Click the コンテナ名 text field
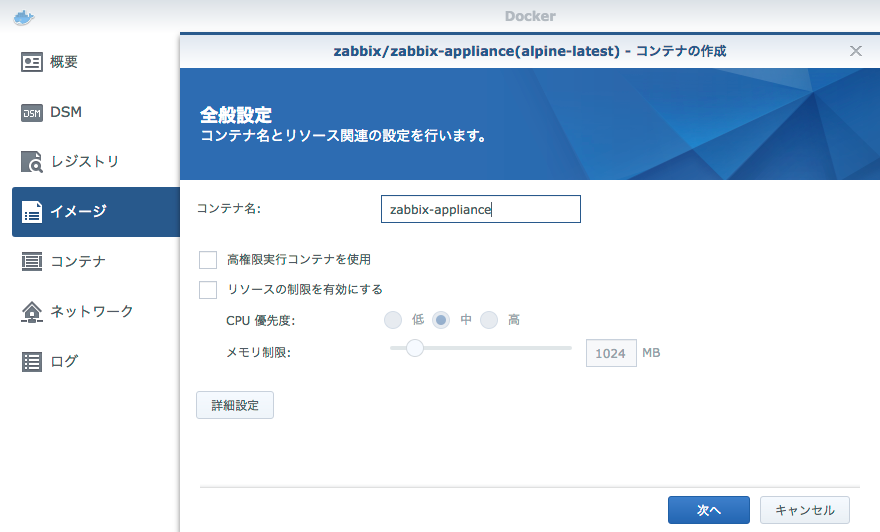Viewport: 880px width, 532px height. coord(481,209)
